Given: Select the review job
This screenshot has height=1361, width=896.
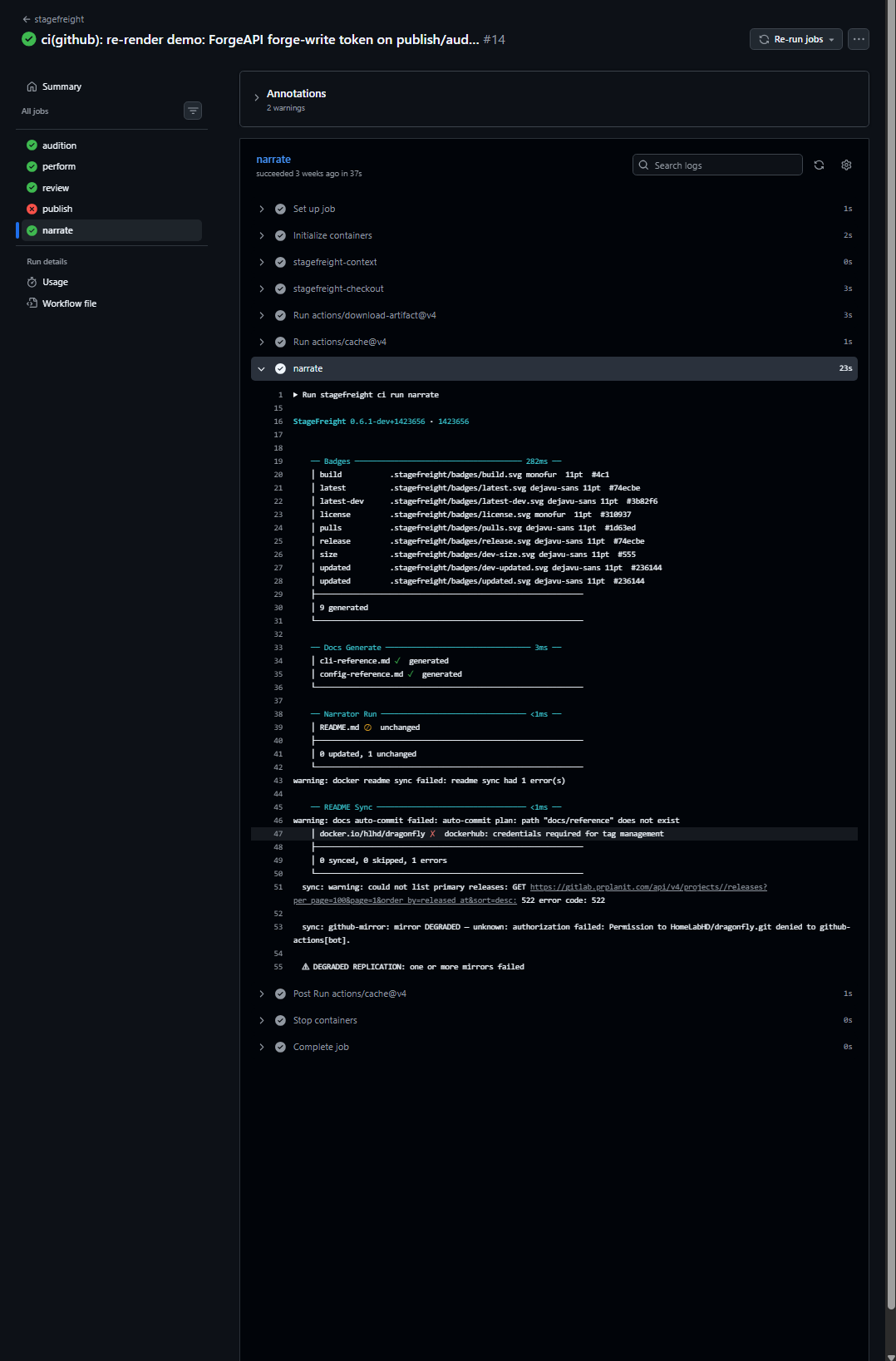Looking at the screenshot, I should (x=111, y=188).
